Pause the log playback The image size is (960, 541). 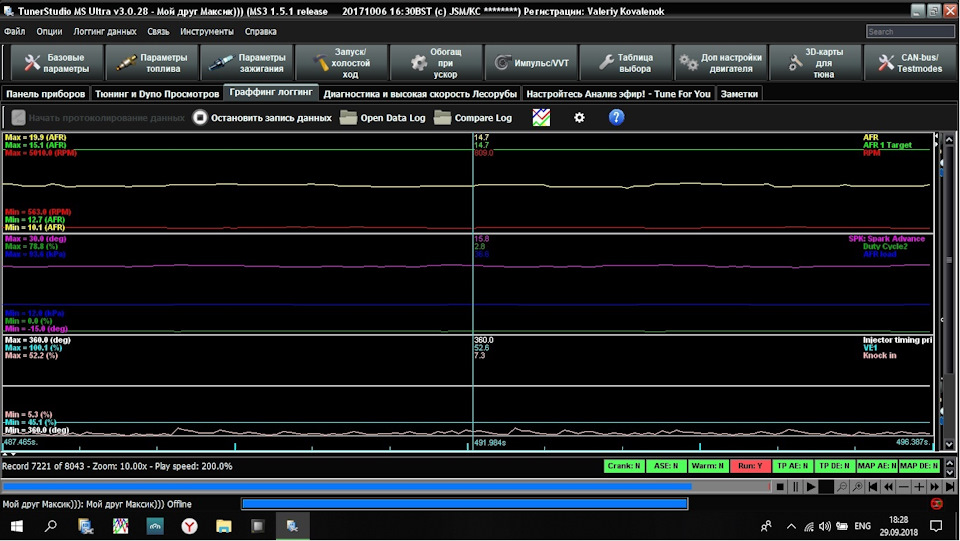coord(796,487)
